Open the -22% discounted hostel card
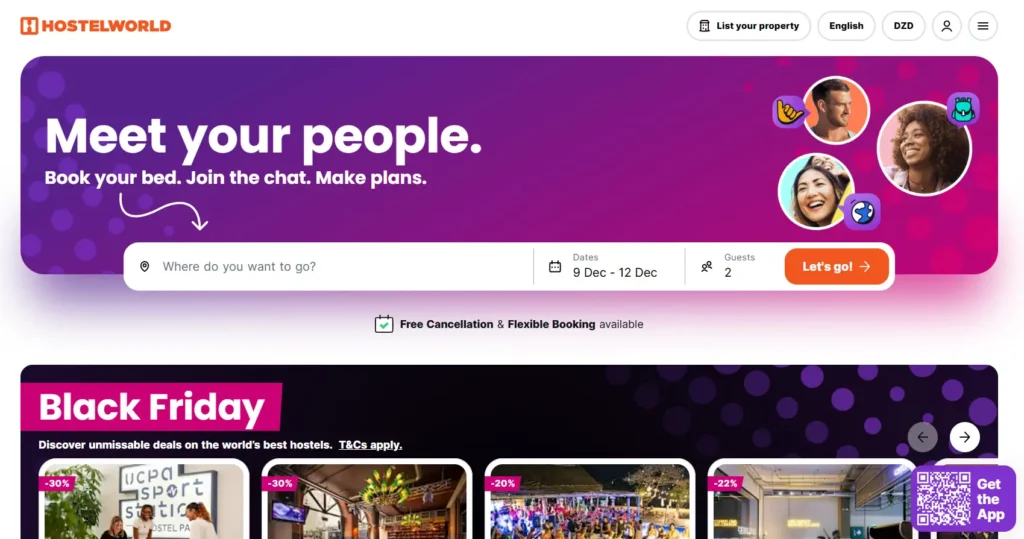This screenshot has height=539, width=1024. (x=812, y=500)
